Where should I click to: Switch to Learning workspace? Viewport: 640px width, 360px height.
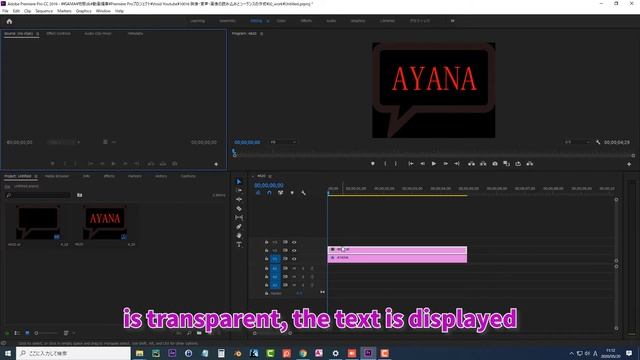[197, 21]
